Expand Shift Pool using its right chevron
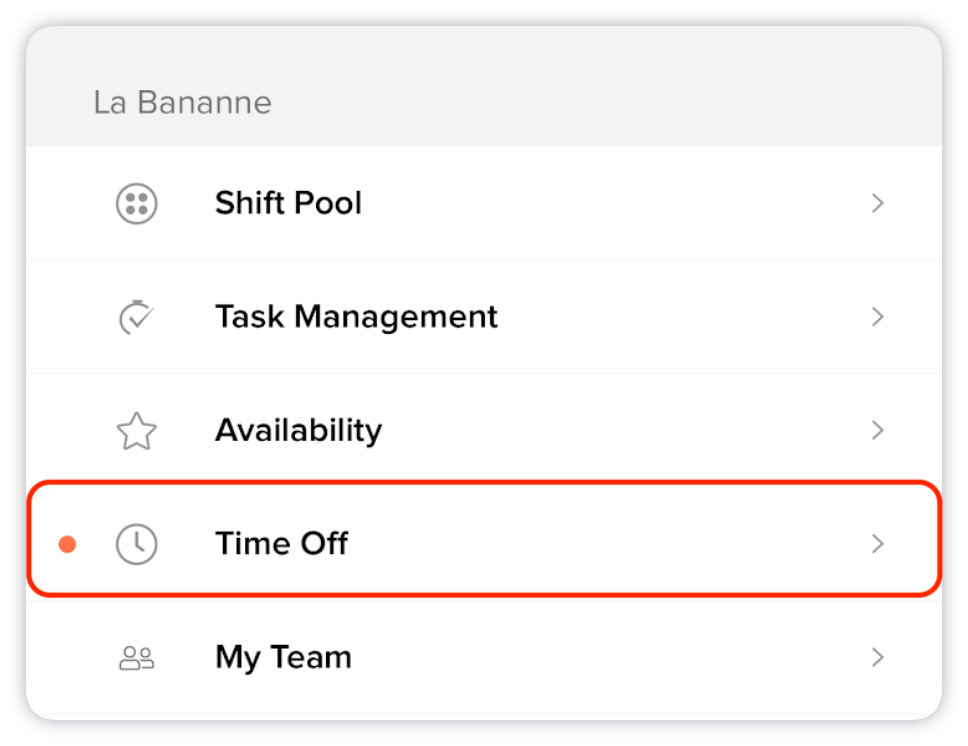Image resolution: width=968 pixels, height=746 pixels. (x=878, y=204)
